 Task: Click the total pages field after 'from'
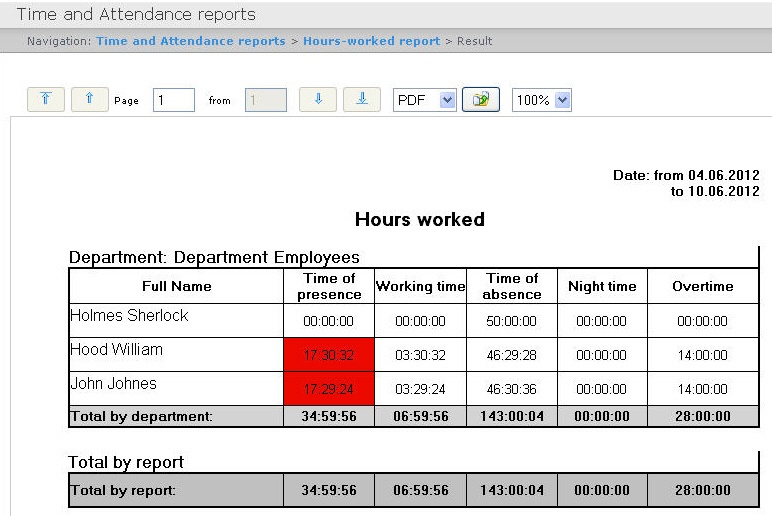pos(265,100)
